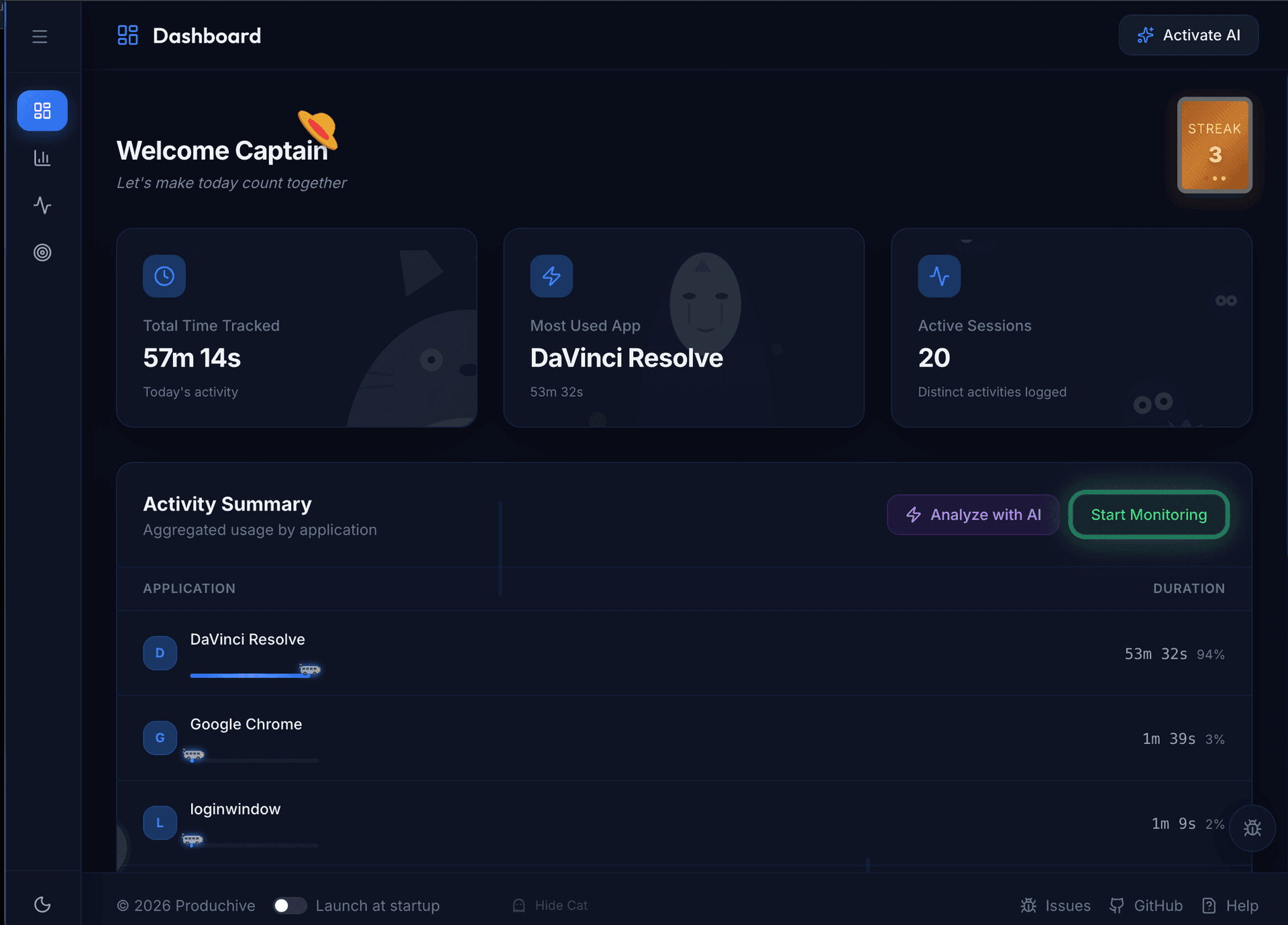The height and width of the screenshot is (925, 1288).
Task: Click the floating bug report button
Action: [x=1252, y=828]
